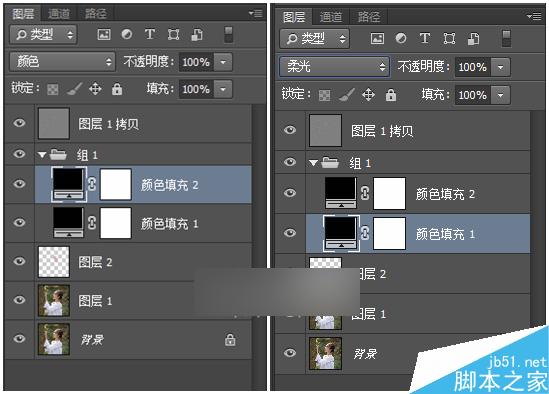Click lock transparent pixels icon in left panel
The width and height of the screenshot is (549, 394).
tap(53, 90)
